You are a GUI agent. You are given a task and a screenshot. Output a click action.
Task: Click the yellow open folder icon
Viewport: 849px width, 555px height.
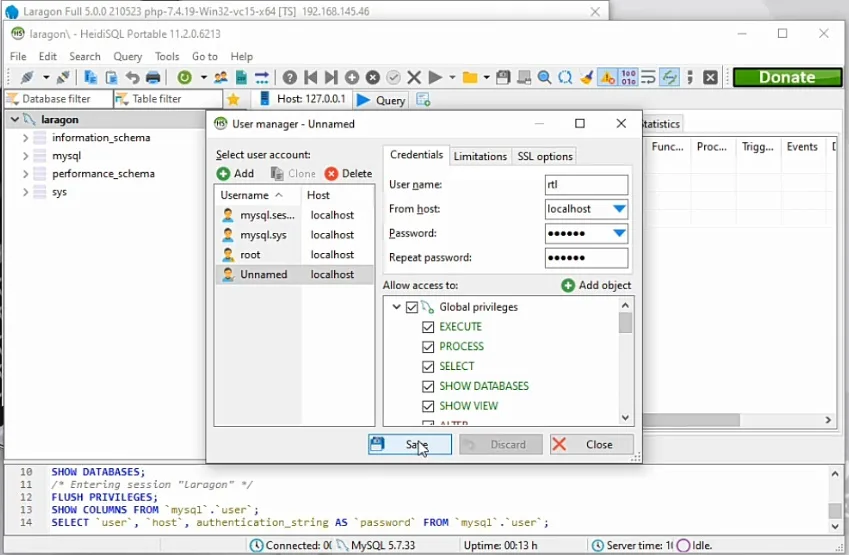[470, 77]
